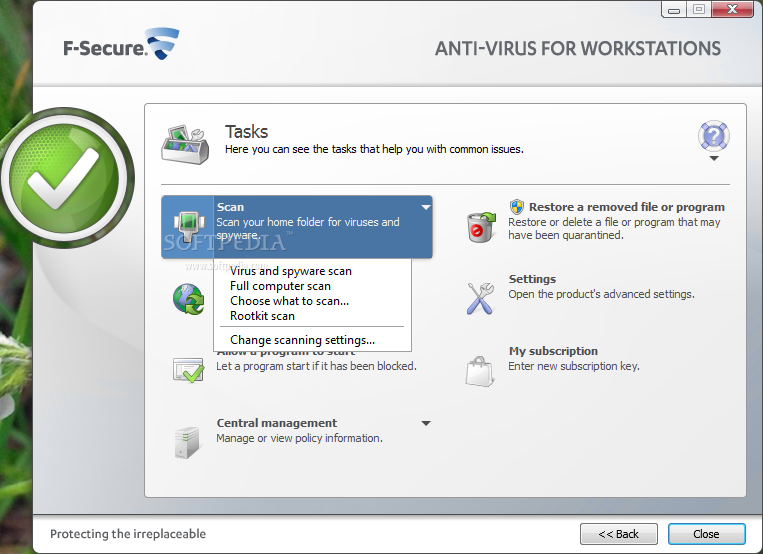Click 'Manage or view policy information.' text
This screenshot has height=554, width=763.
[299, 438]
